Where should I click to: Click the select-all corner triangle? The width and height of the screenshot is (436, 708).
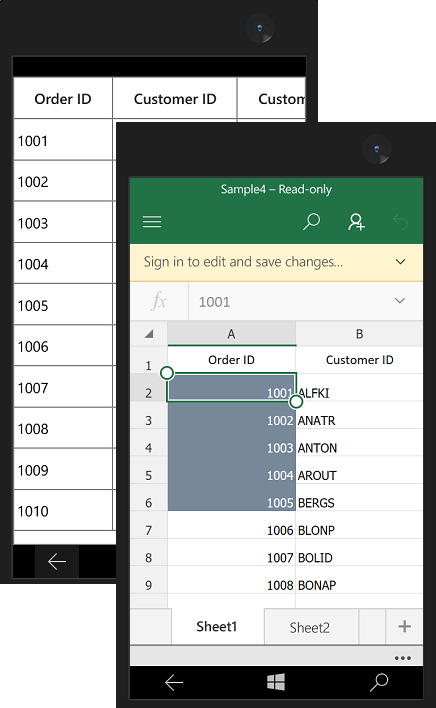tap(149, 334)
